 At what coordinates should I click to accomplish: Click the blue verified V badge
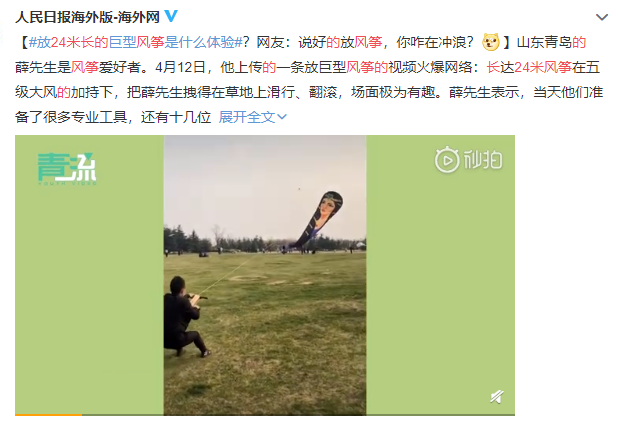(x=171, y=16)
